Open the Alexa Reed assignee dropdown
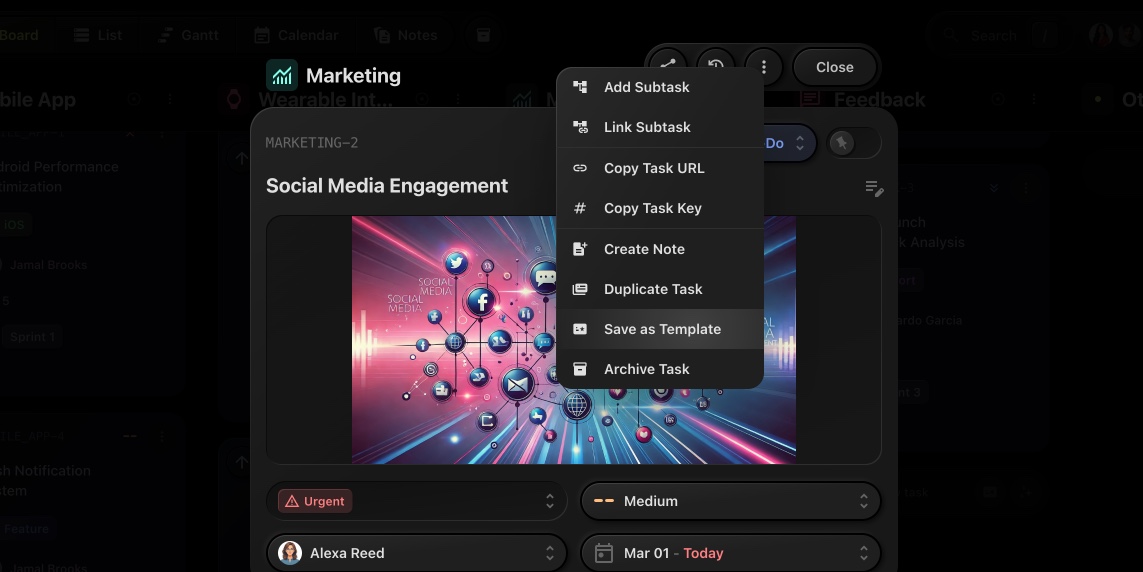Image resolution: width=1143 pixels, height=572 pixels. pyautogui.click(x=419, y=553)
